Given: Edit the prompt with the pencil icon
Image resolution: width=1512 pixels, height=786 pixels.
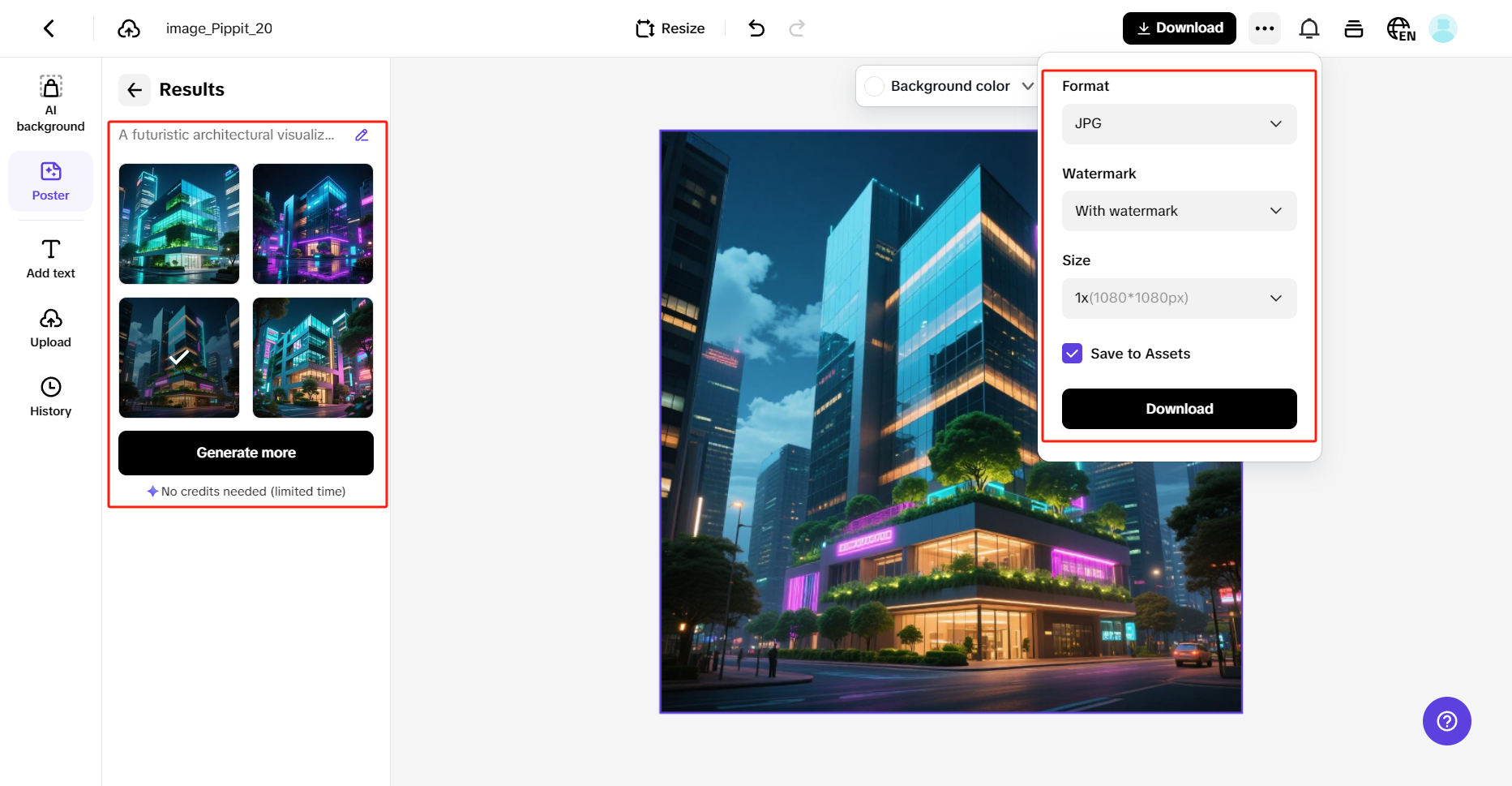Looking at the screenshot, I should (x=362, y=135).
